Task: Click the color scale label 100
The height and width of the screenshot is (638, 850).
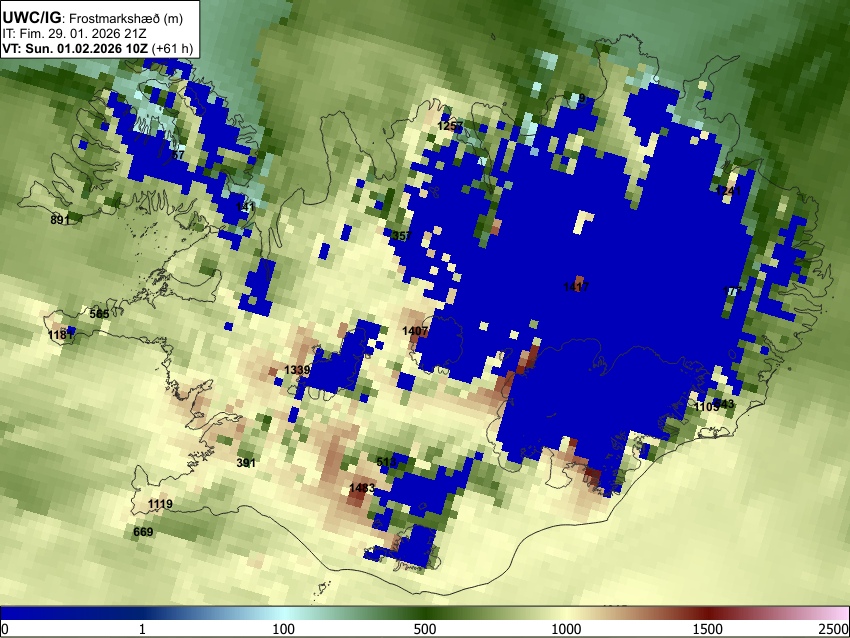Action: click(284, 629)
